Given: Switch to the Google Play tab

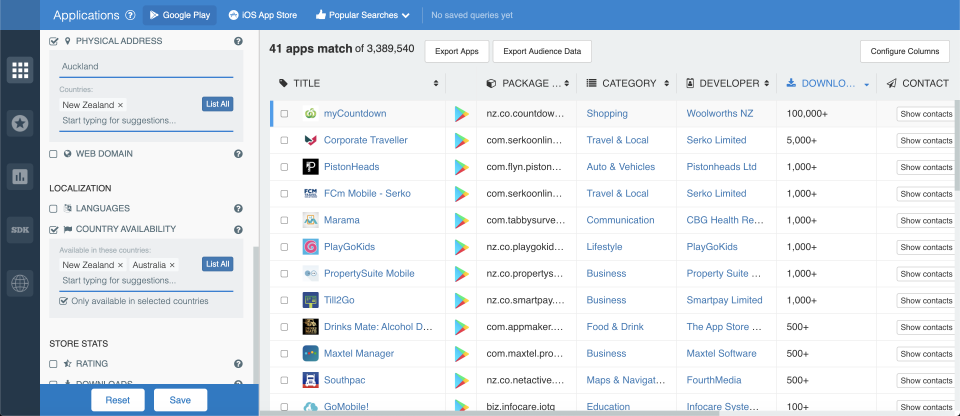Looking at the screenshot, I should (x=180, y=15).
